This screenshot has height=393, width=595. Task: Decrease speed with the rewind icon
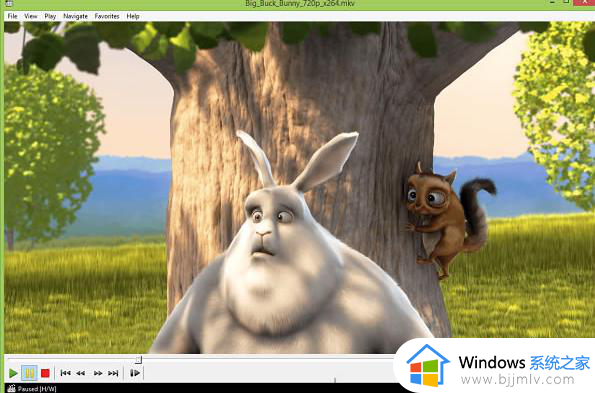(80, 373)
